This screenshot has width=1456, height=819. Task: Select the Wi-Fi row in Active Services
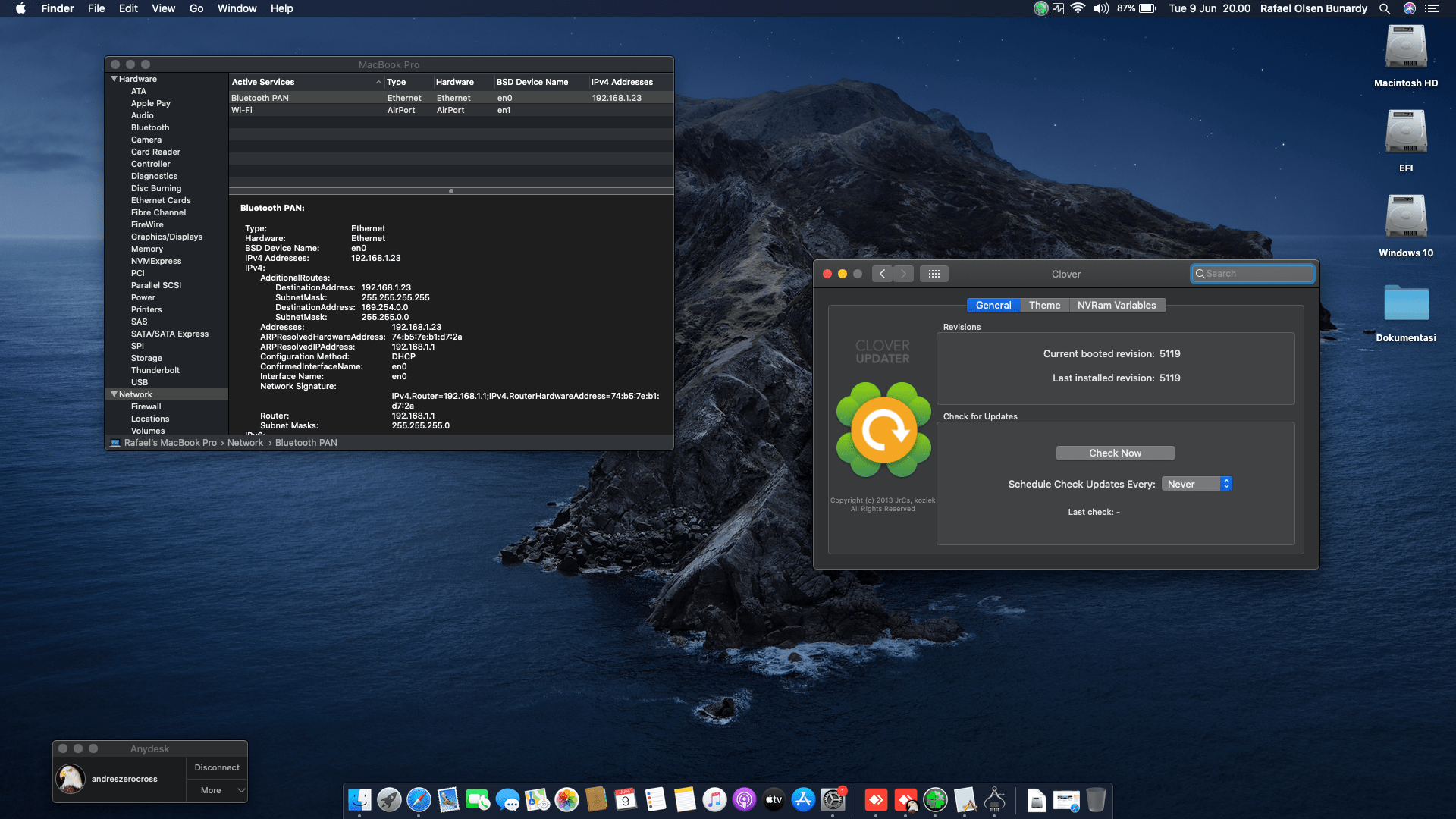[x=451, y=110]
